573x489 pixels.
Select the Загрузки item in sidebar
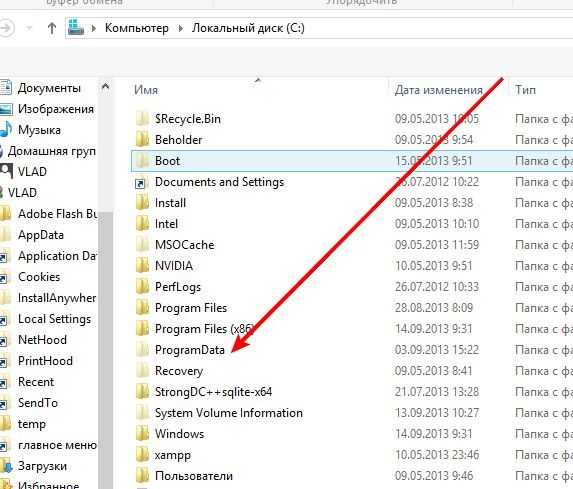42,466
